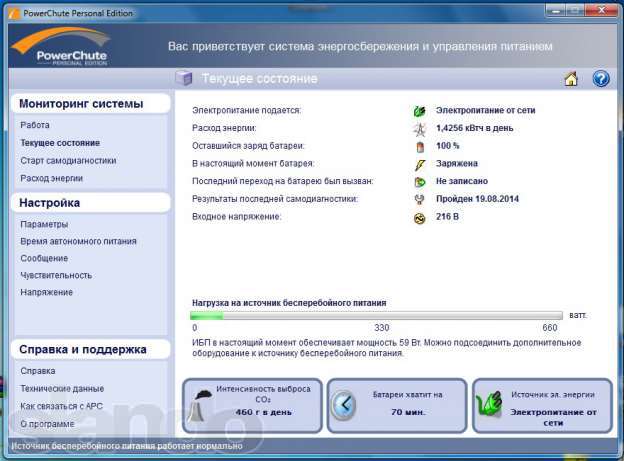Click the Home house icon
This screenshot has width=624, height=461.
571,79
